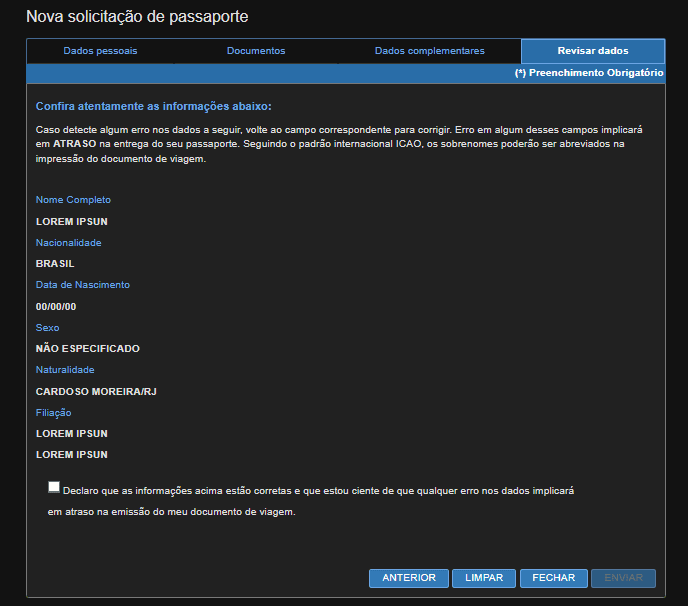Click the NÃO ESPECIFICADO sex value
The image size is (688, 606).
pyautogui.click(x=88, y=349)
